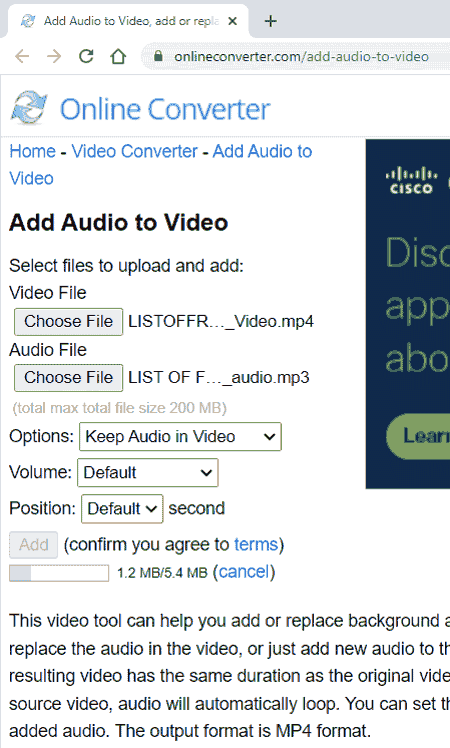
Task: Reload the page with refresh icon
Action: pos(86,56)
